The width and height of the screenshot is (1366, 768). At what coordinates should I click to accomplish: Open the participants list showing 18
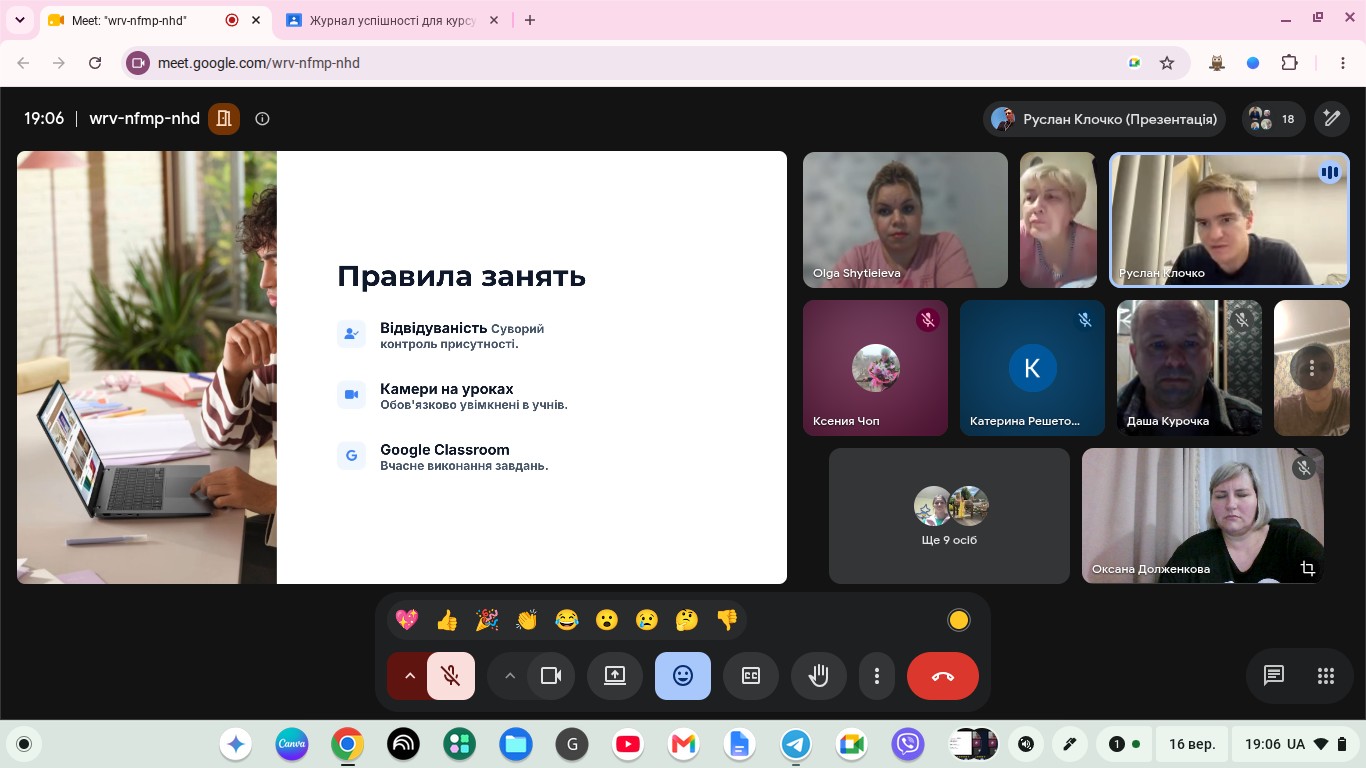1273,119
